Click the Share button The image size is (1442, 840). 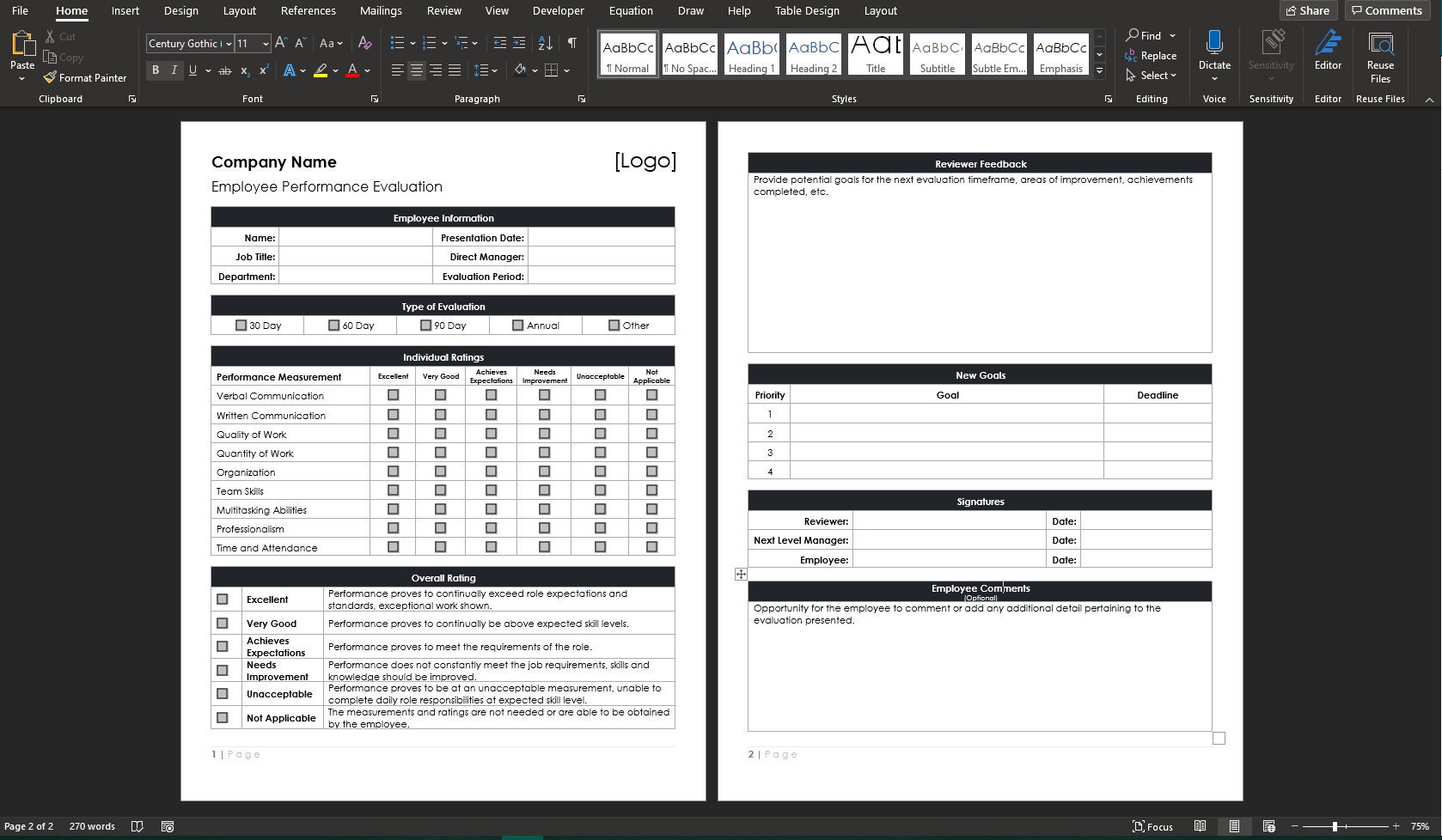tap(1308, 10)
